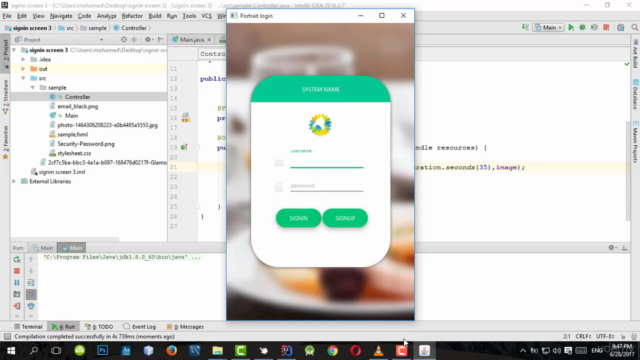Screen dimensions: 640x360
Task: Select signin screen 3.iml file
Action: tap(62, 172)
